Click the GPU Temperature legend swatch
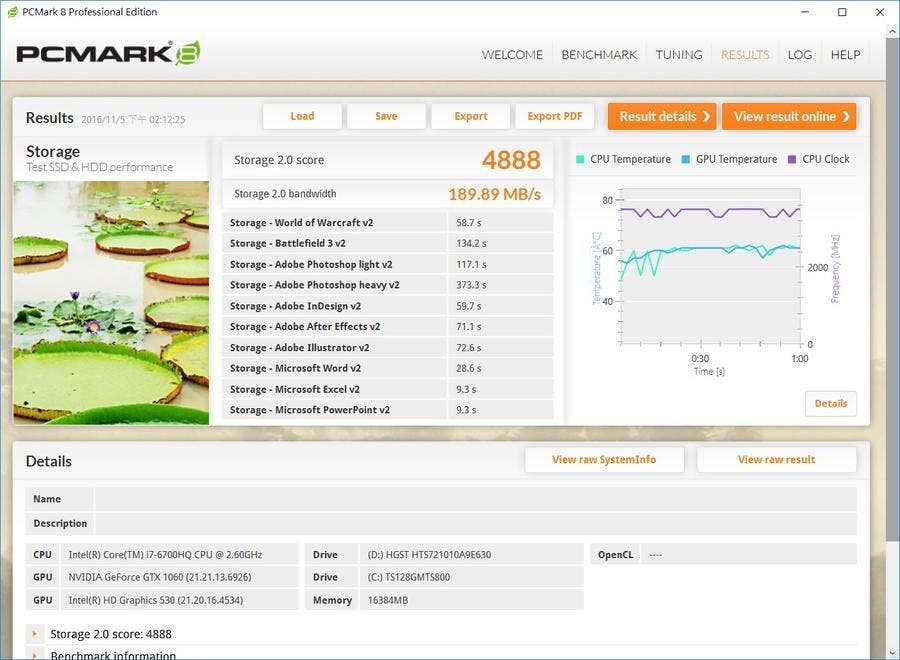900x660 pixels. click(x=685, y=159)
